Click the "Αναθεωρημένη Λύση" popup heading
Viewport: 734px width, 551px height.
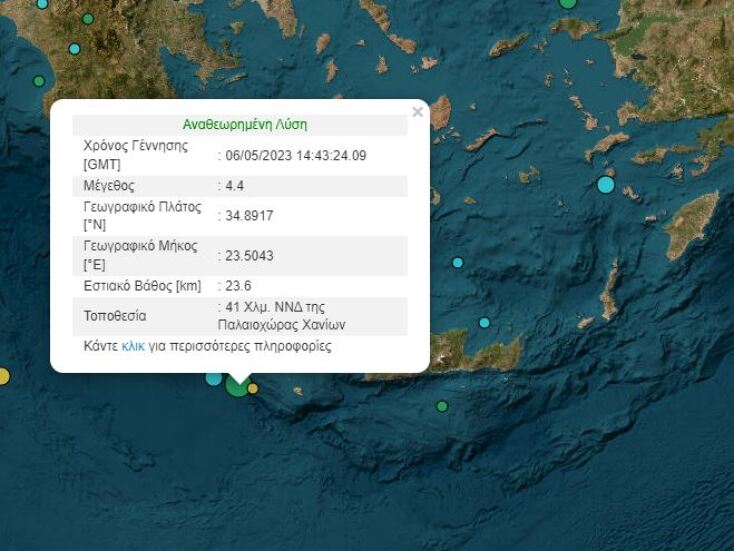244,125
